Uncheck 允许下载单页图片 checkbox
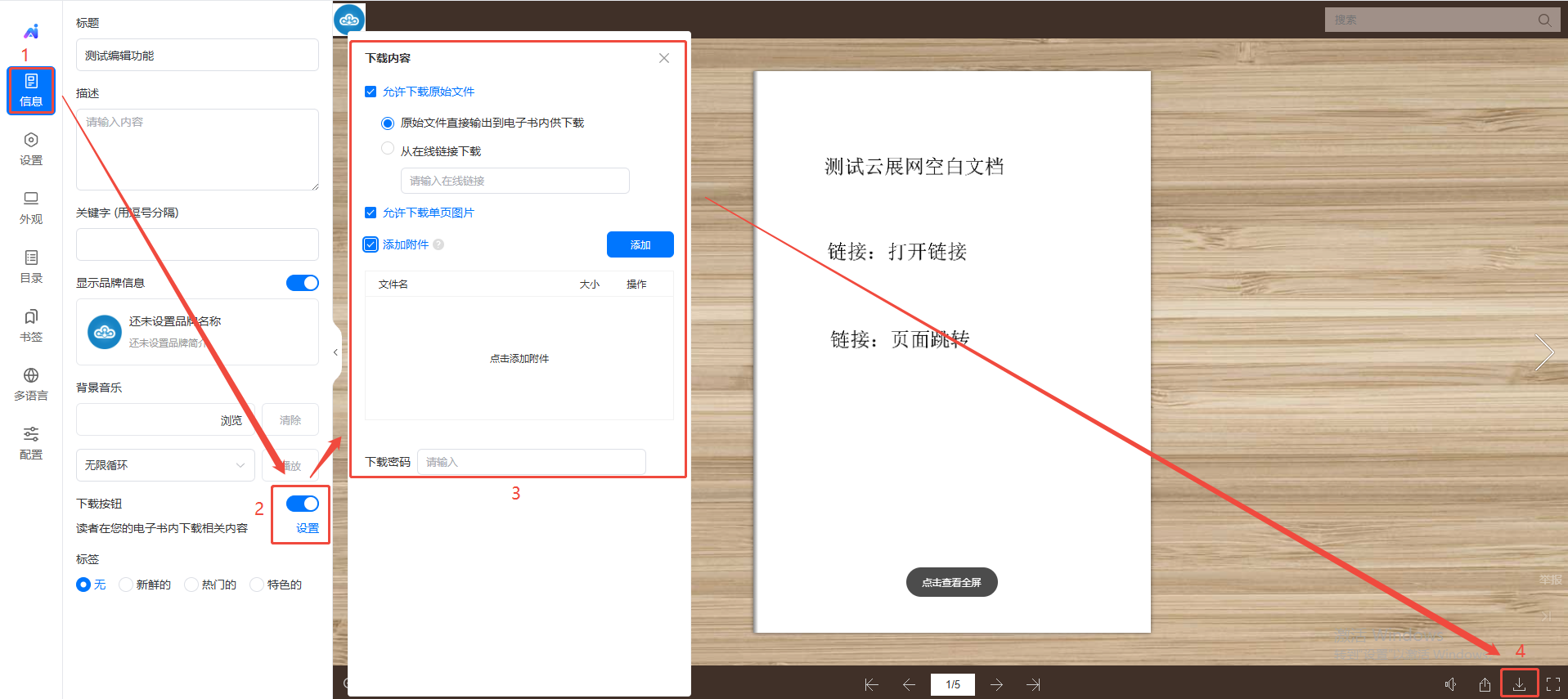 (371, 213)
